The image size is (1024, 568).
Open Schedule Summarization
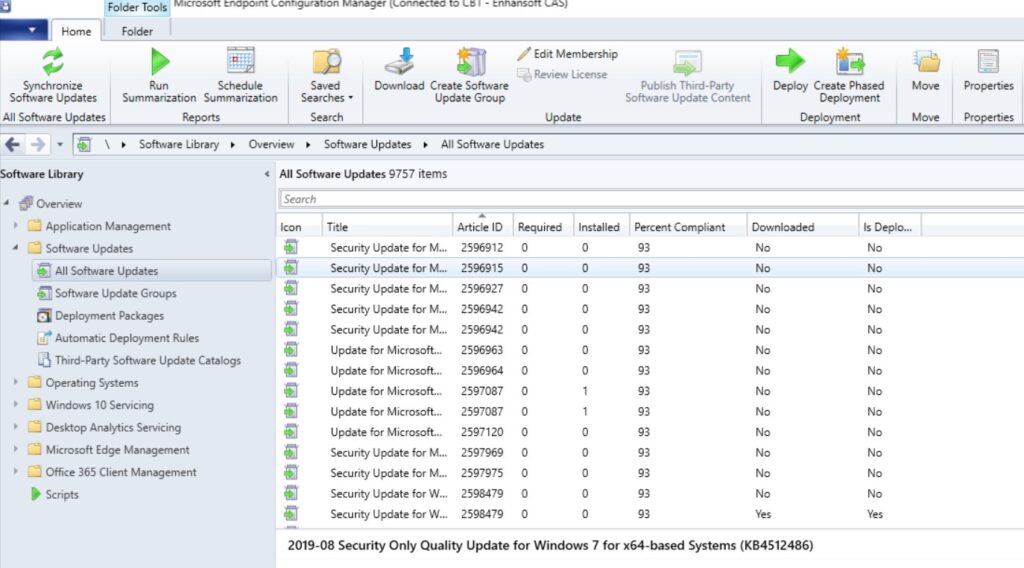(240, 63)
